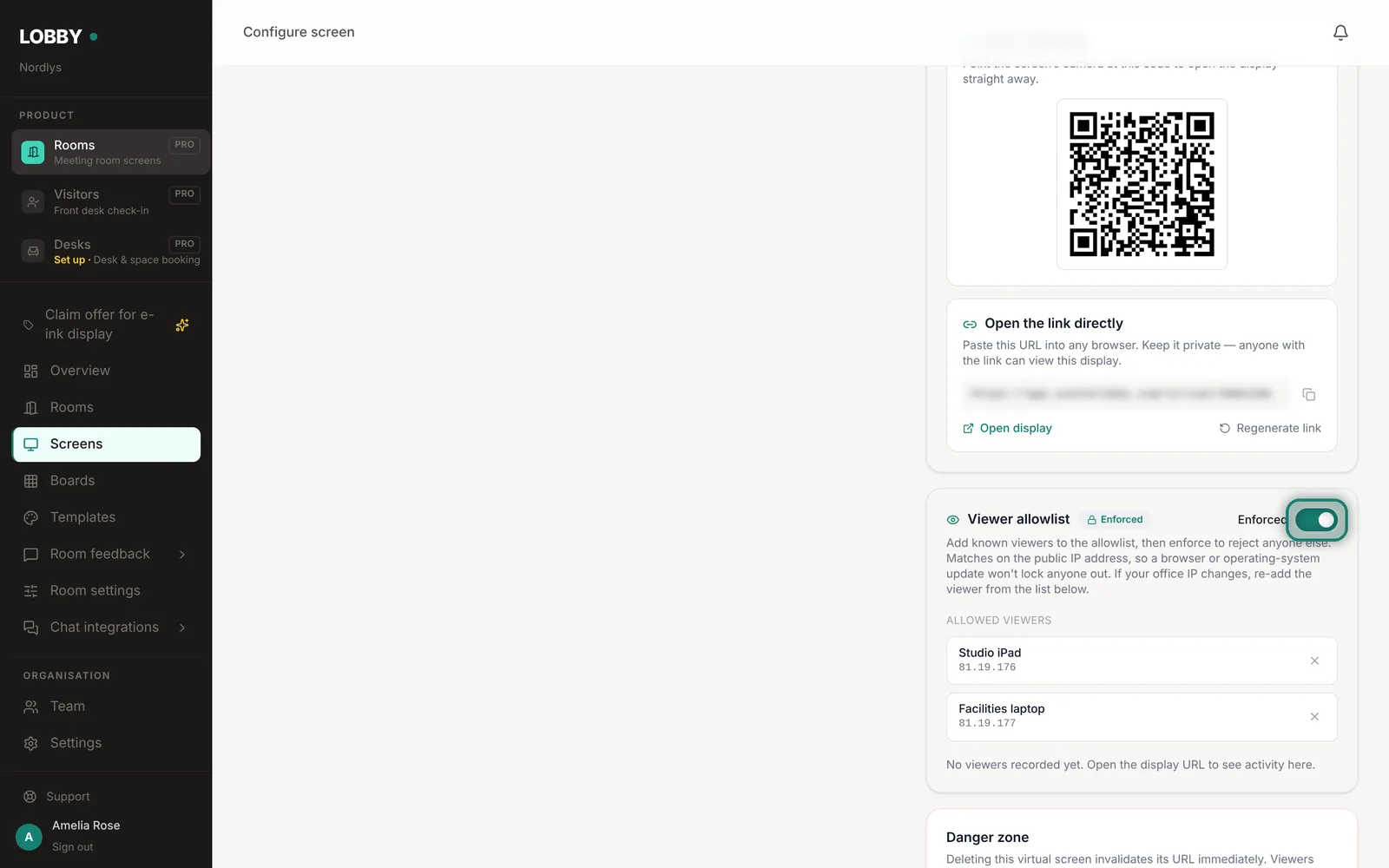This screenshot has width=1389, height=868.
Task: Click the Room settings sliders icon
Action: (31, 591)
